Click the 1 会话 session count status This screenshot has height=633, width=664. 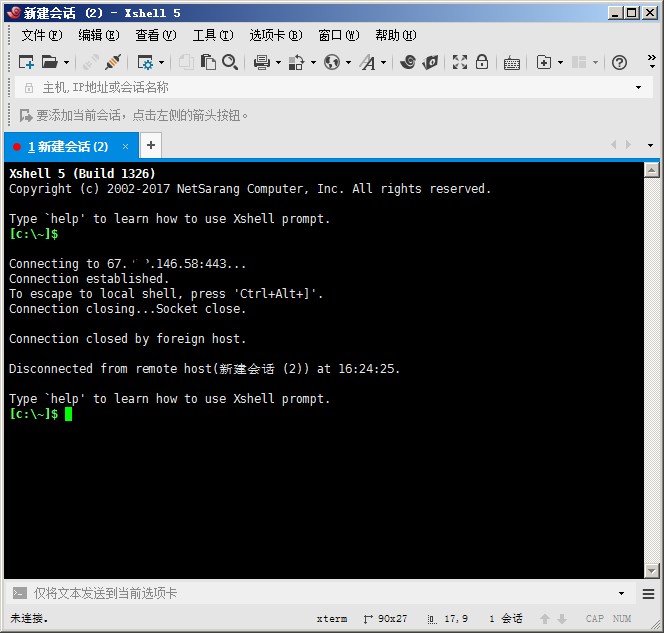click(x=506, y=619)
